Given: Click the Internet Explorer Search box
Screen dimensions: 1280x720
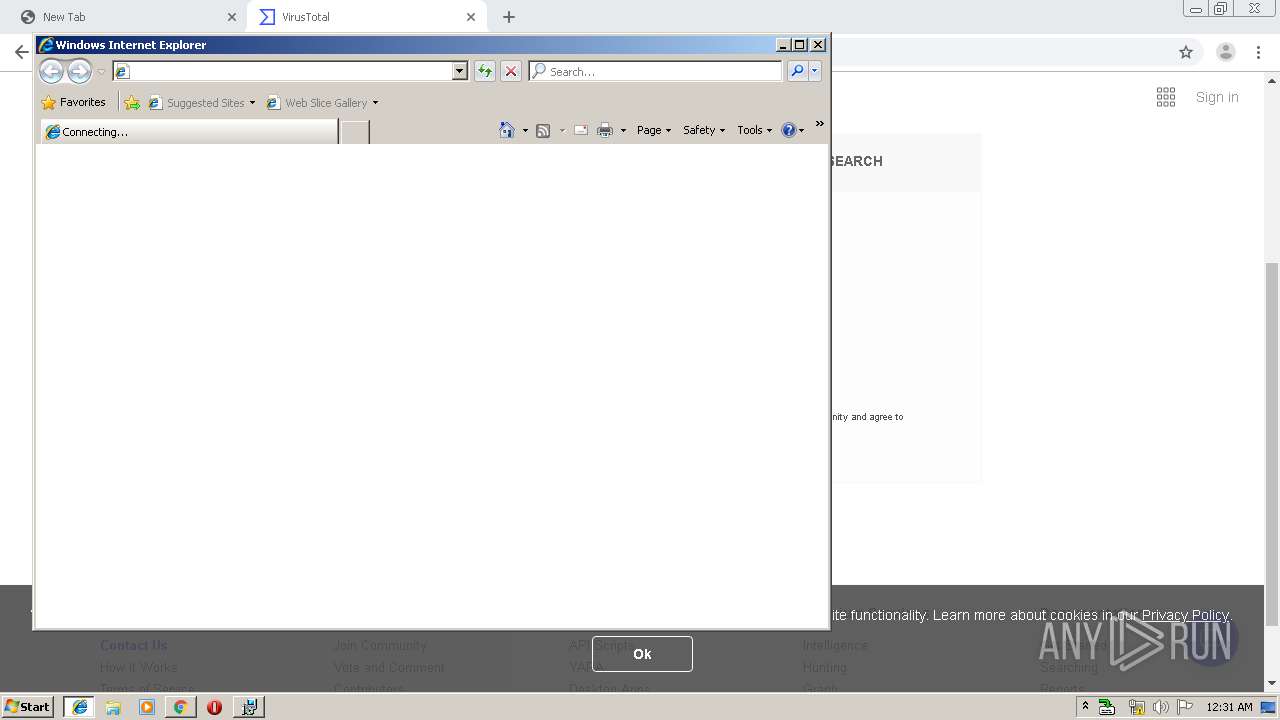Looking at the screenshot, I should point(655,71).
